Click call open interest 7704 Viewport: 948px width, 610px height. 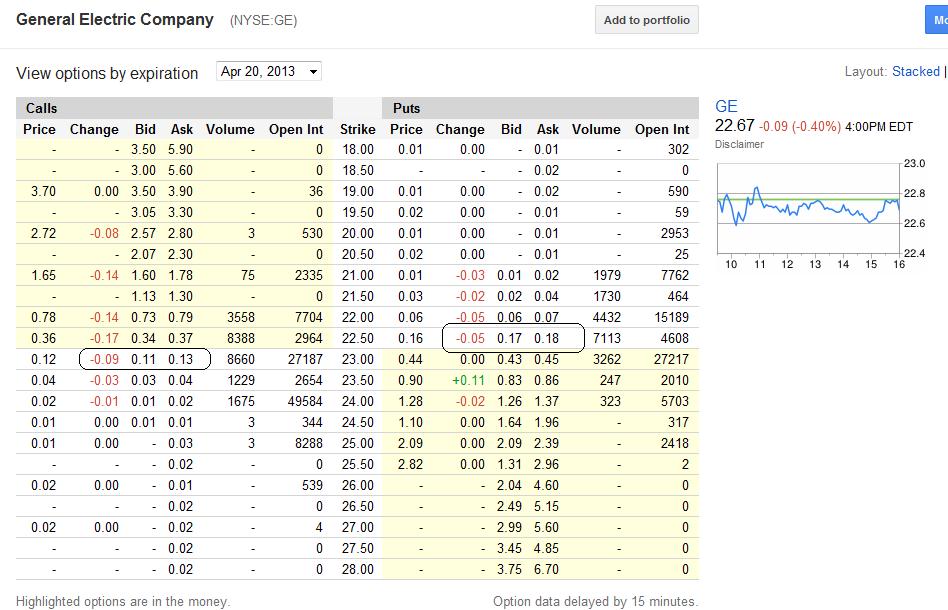click(309, 317)
